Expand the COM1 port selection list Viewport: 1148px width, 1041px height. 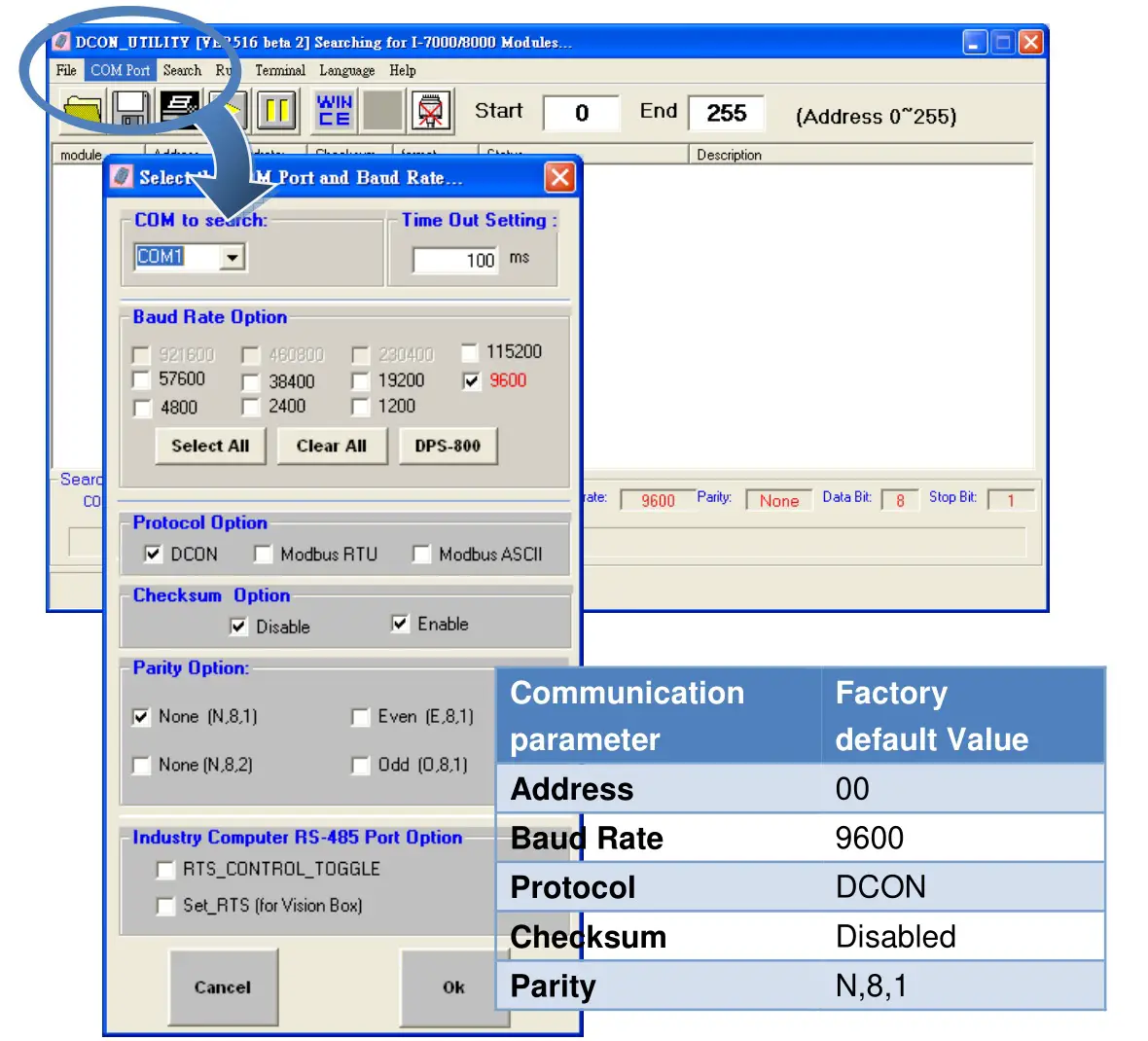point(231,257)
